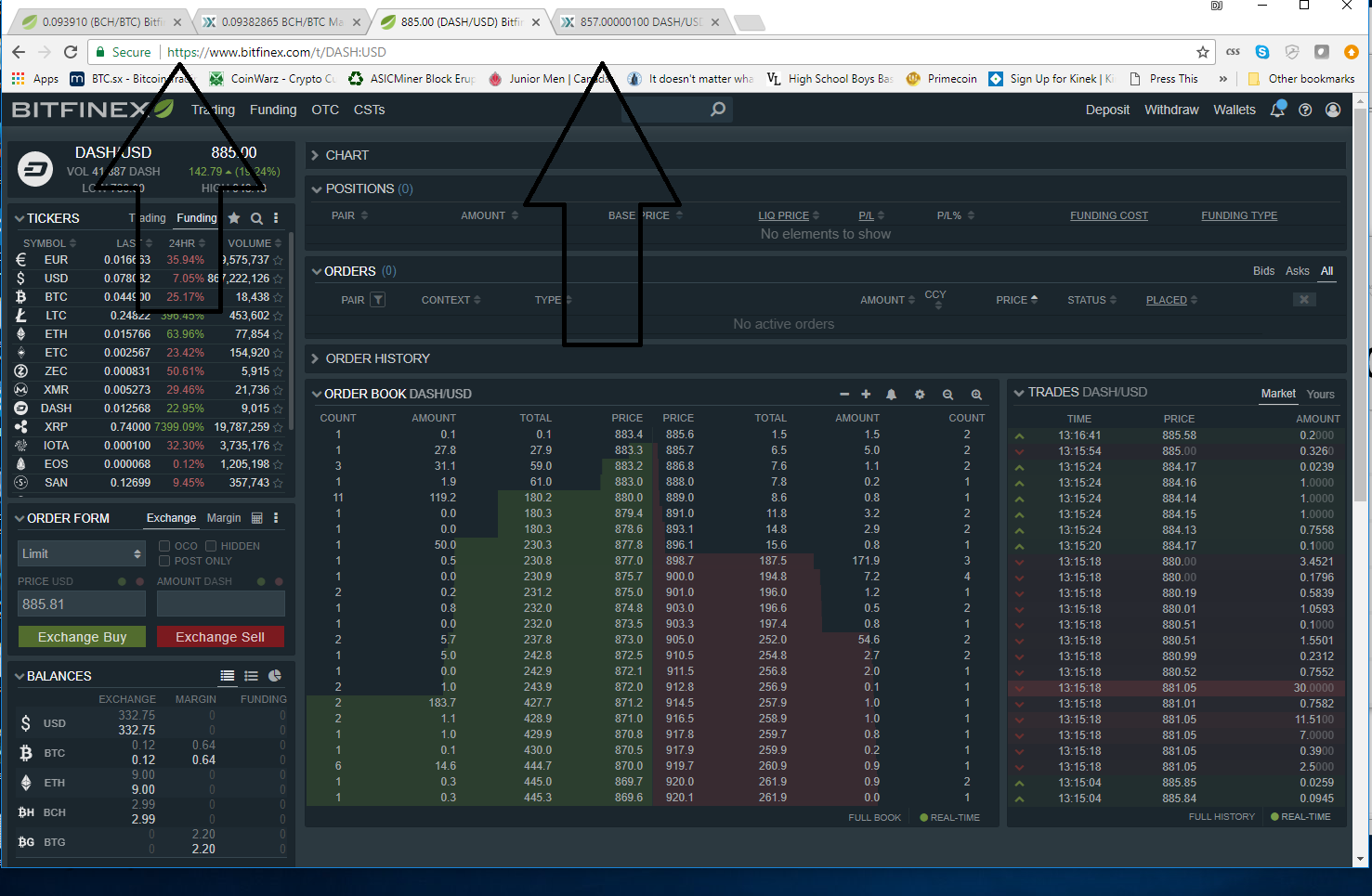Favorite the EOS ticker star
The width and height of the screenshot is (1372, 896).
point(278,464)
